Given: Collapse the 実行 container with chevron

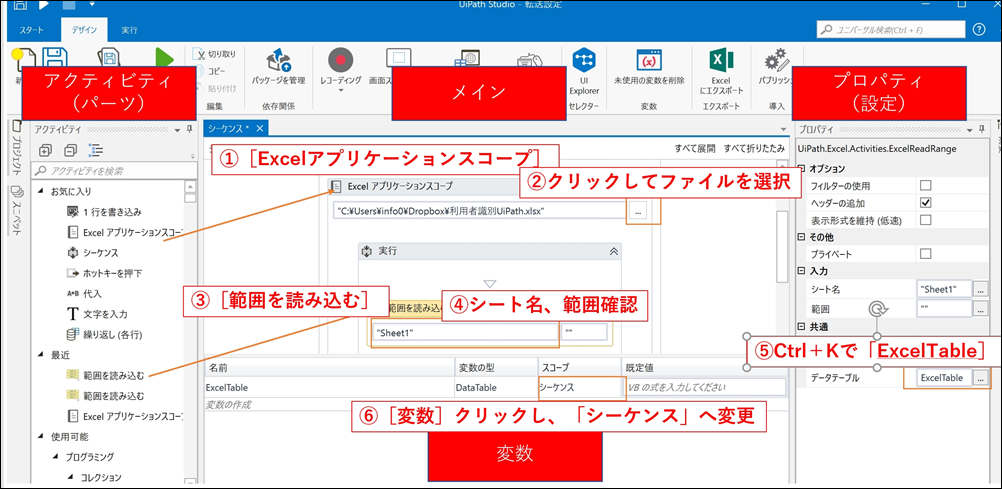Looking at the screenshot, I should click(x=613, y=252).
